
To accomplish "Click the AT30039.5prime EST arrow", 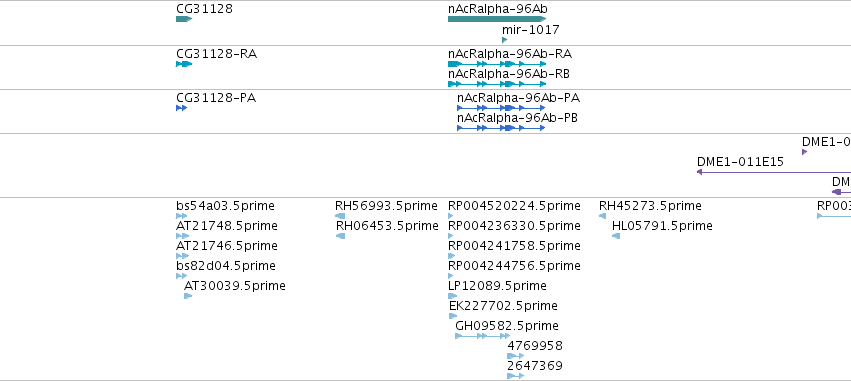I will (x=188, y=296).
